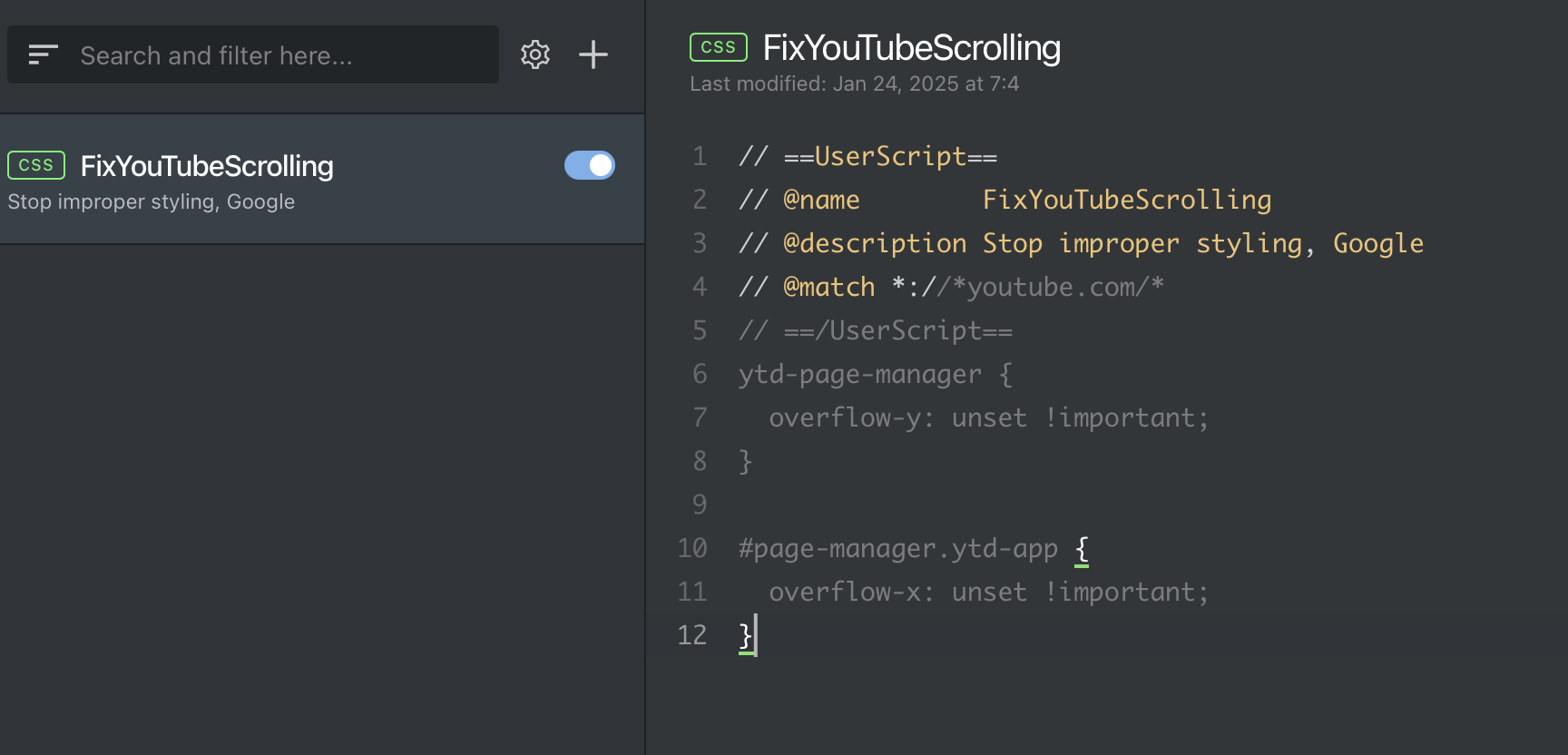Viewport: 1568px width, 755px height.
Task: Click the sidebar description "Stop improper styling, Google"
Action: pyautogui.click(x=152, y=201)
